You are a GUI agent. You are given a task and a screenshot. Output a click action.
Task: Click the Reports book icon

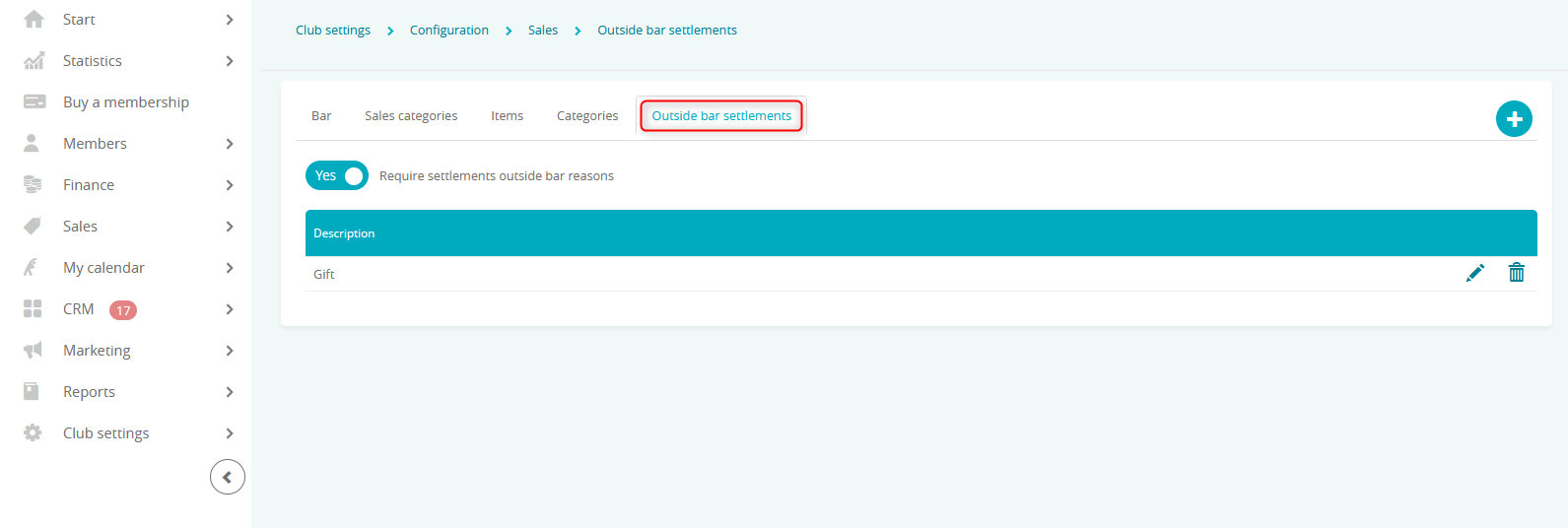tap(32, 391)
